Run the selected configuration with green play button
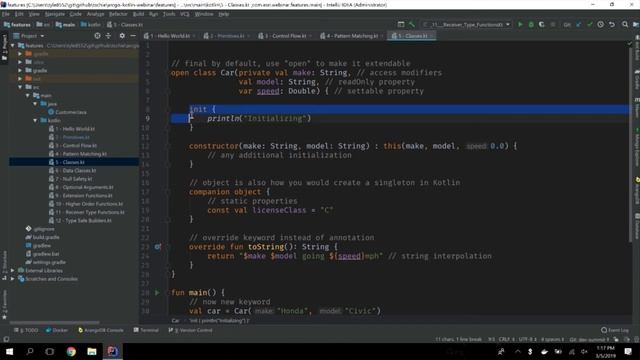640x360 pixels. click(520, 24)
